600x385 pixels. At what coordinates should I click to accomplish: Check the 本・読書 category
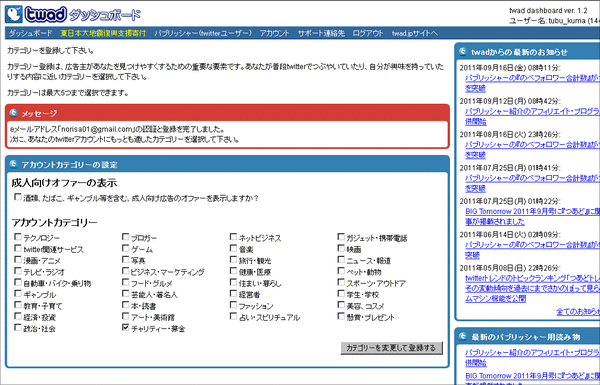coord(126,305)
